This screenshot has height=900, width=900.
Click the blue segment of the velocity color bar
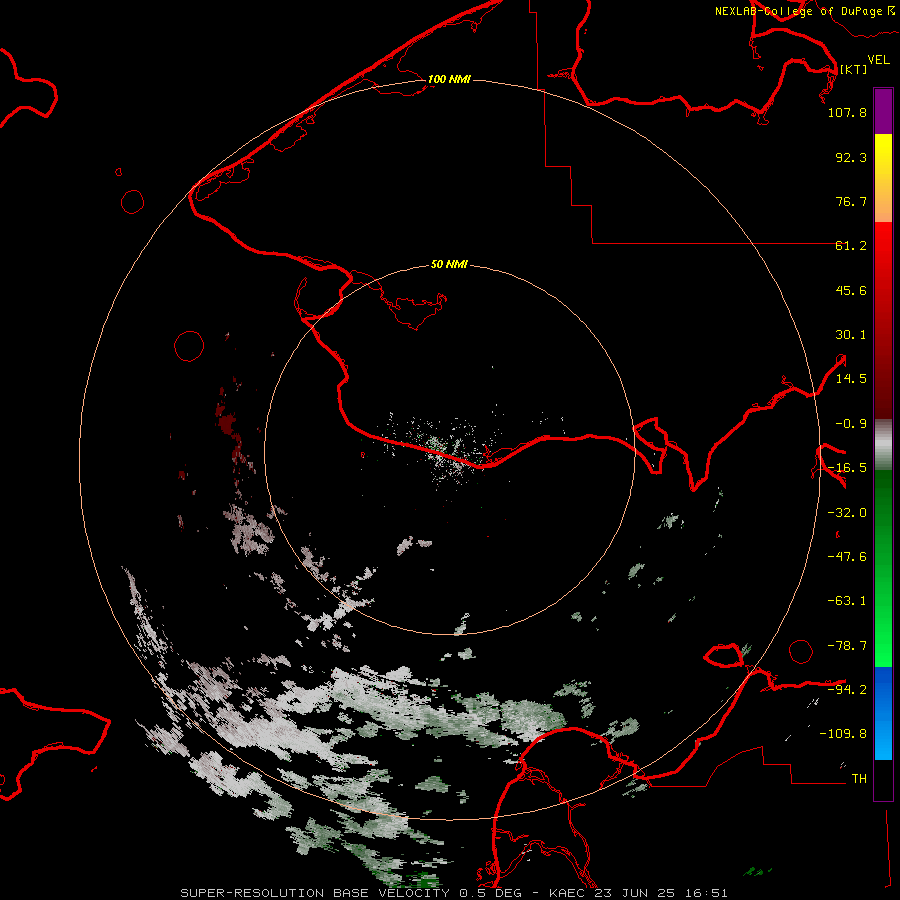883,713
